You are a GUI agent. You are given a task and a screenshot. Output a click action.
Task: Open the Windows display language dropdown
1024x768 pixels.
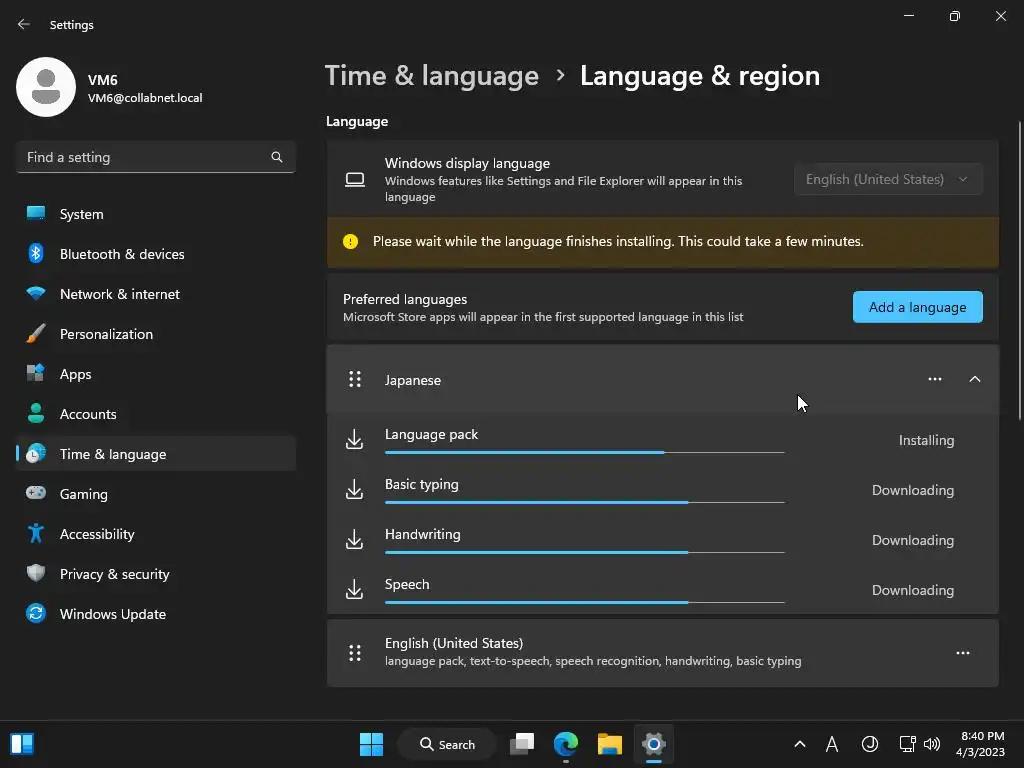pos(888,179)
